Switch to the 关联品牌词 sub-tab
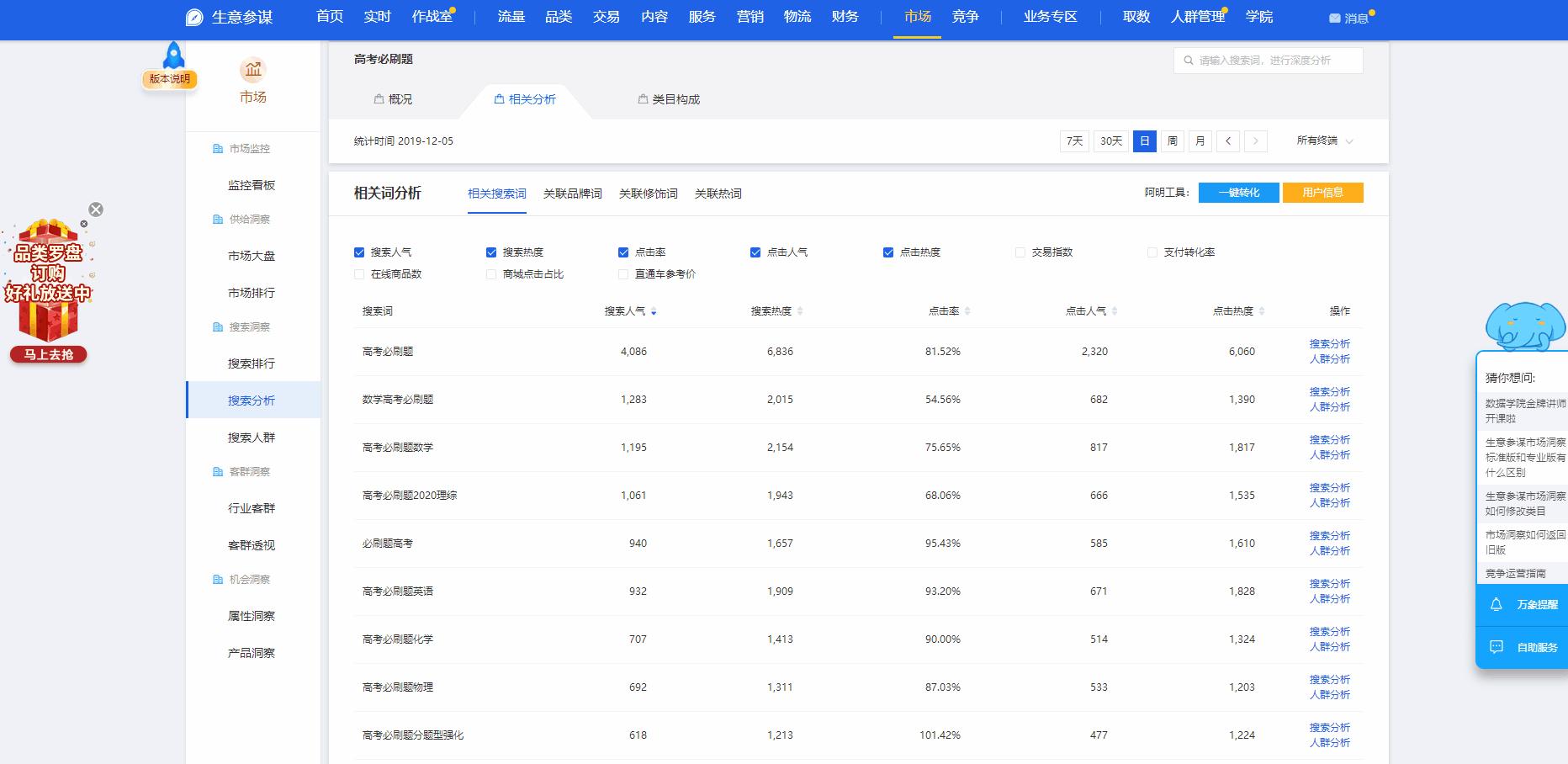The width and height of the screenshot is (1568, 764). (x=572, y=194)
